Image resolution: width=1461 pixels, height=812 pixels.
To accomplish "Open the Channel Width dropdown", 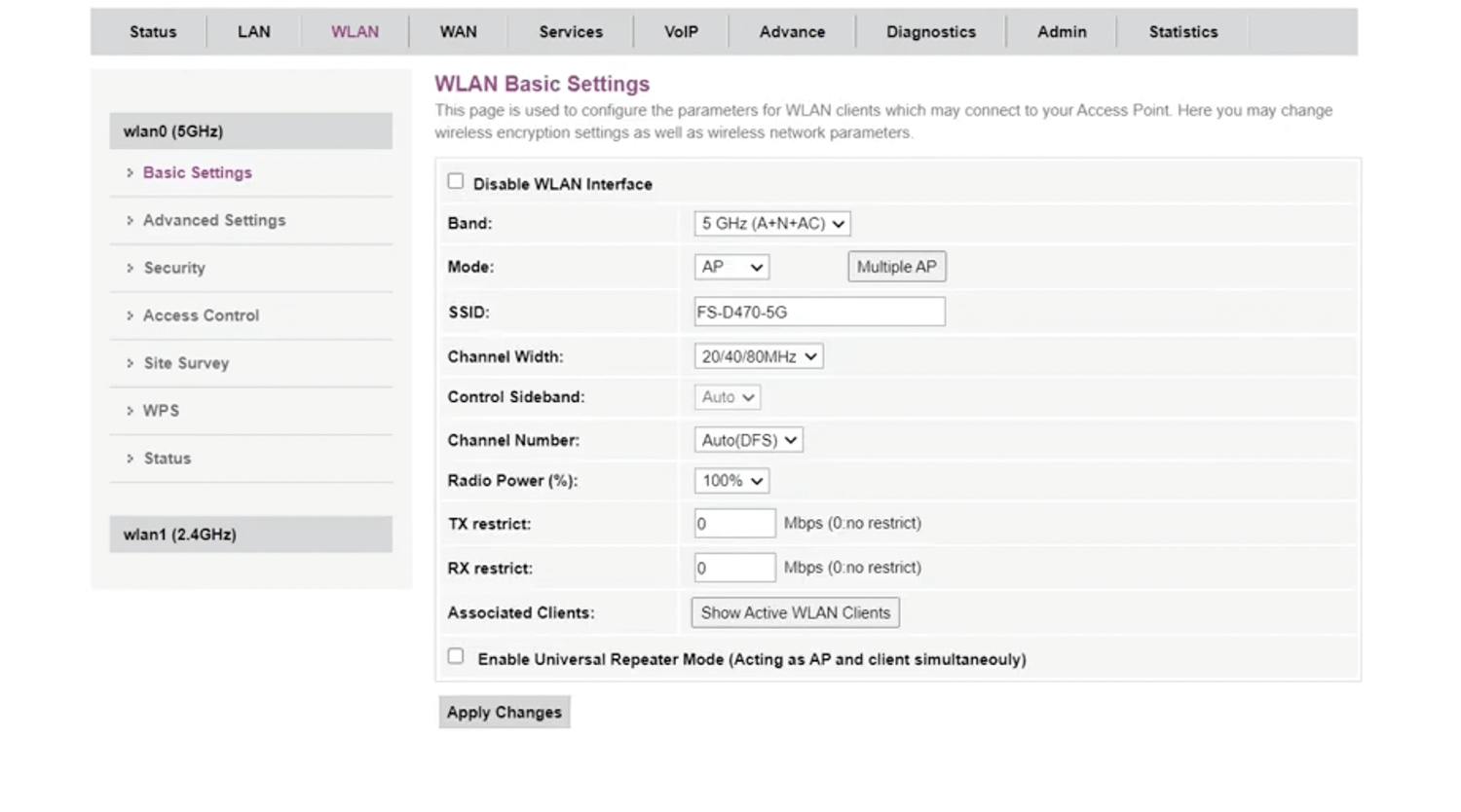I will 758,357.
